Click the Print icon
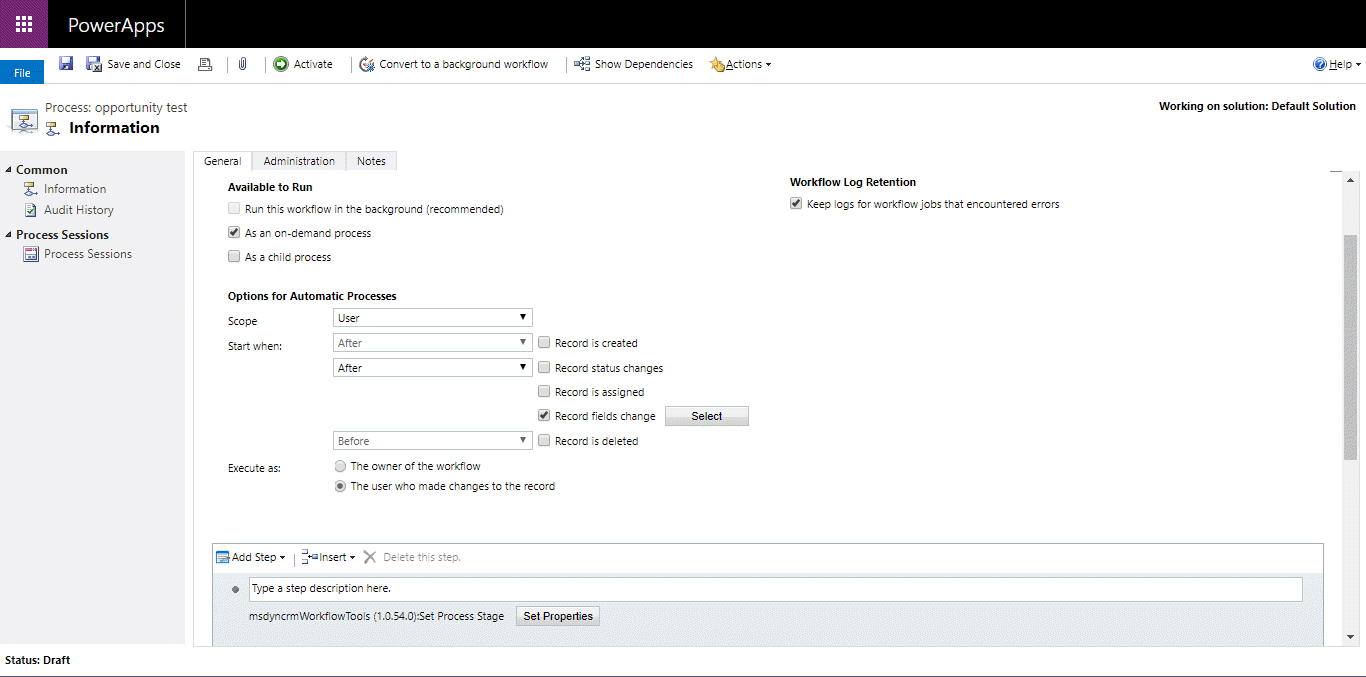1366x677 pixels. click(205, 63)
